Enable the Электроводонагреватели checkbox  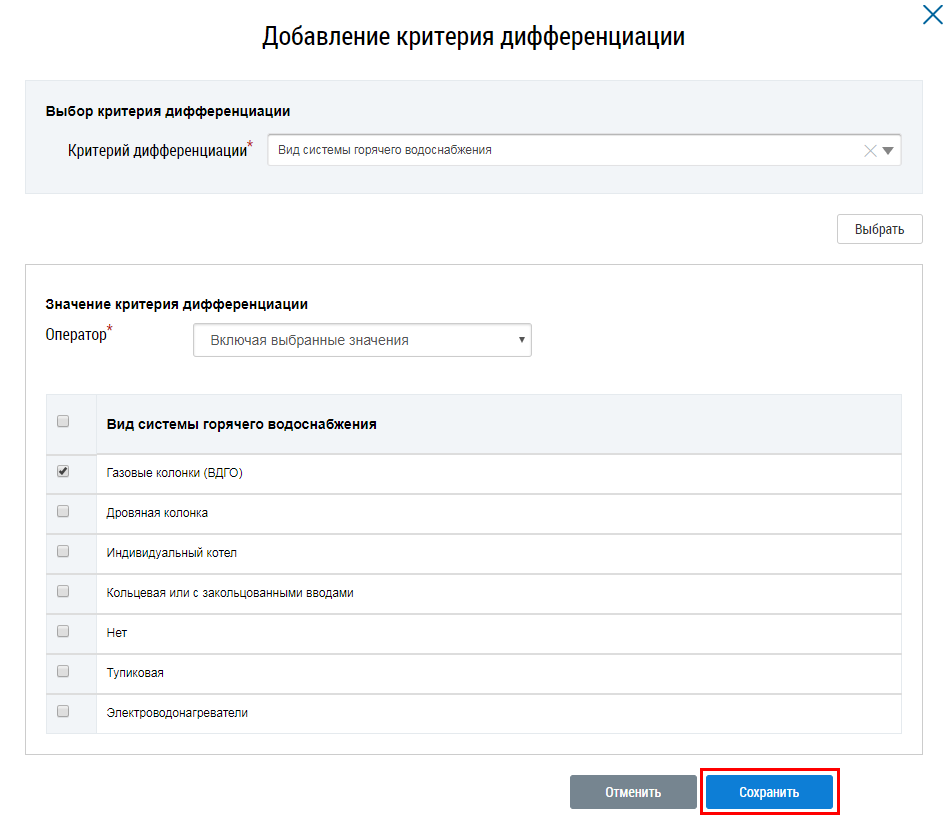point(63,712)
